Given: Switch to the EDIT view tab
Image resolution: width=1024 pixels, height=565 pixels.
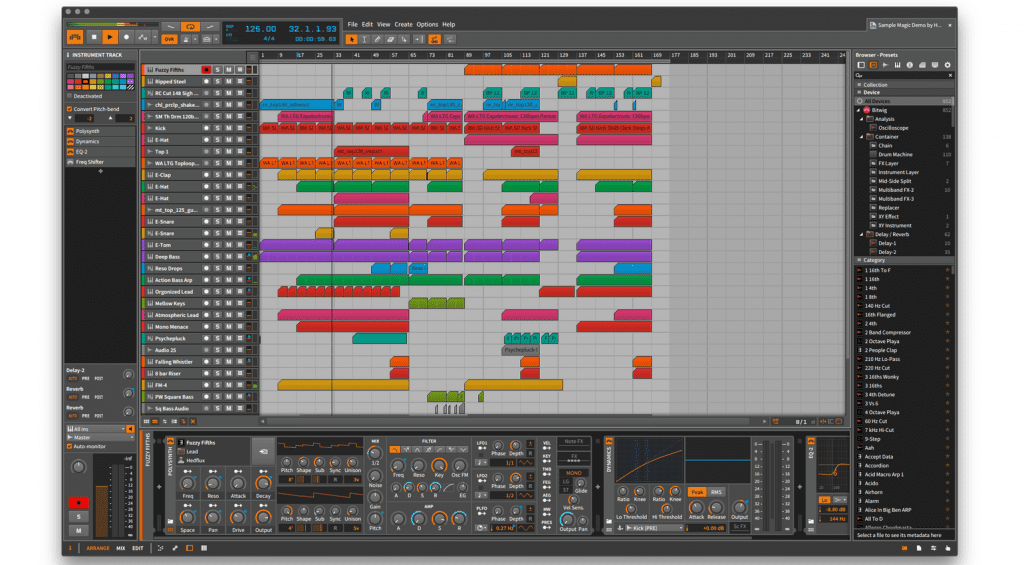Looking at the screenshot, I should click(x=138, y=548).
